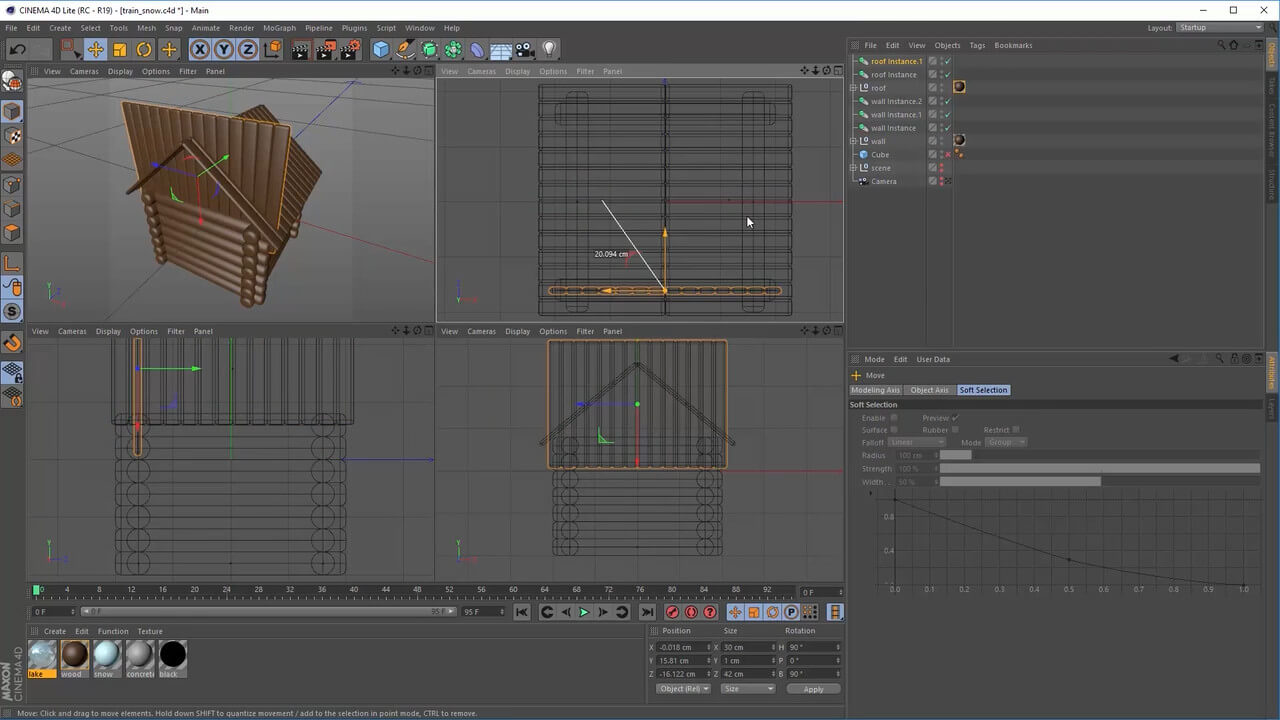Toggle the green checkmark on roof Instance
1280x720 pixels.
coord(947,75)
